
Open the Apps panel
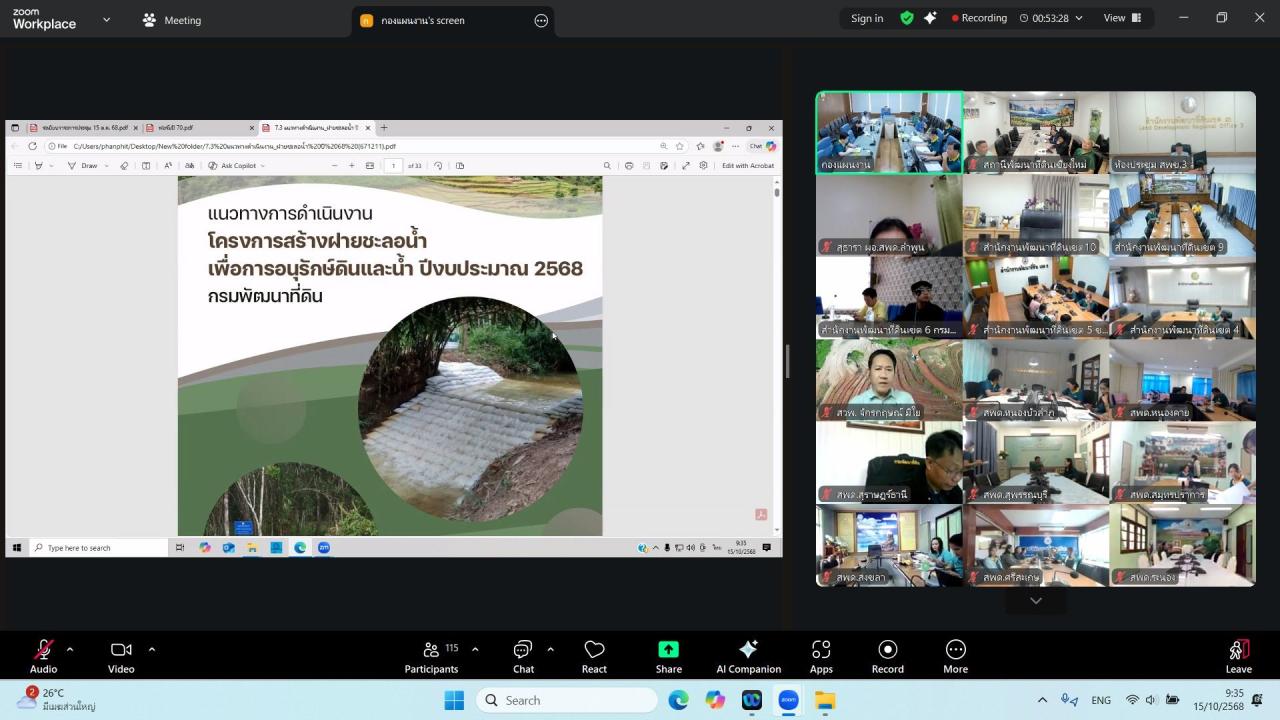pyautogui.click(x=821, y=656)
